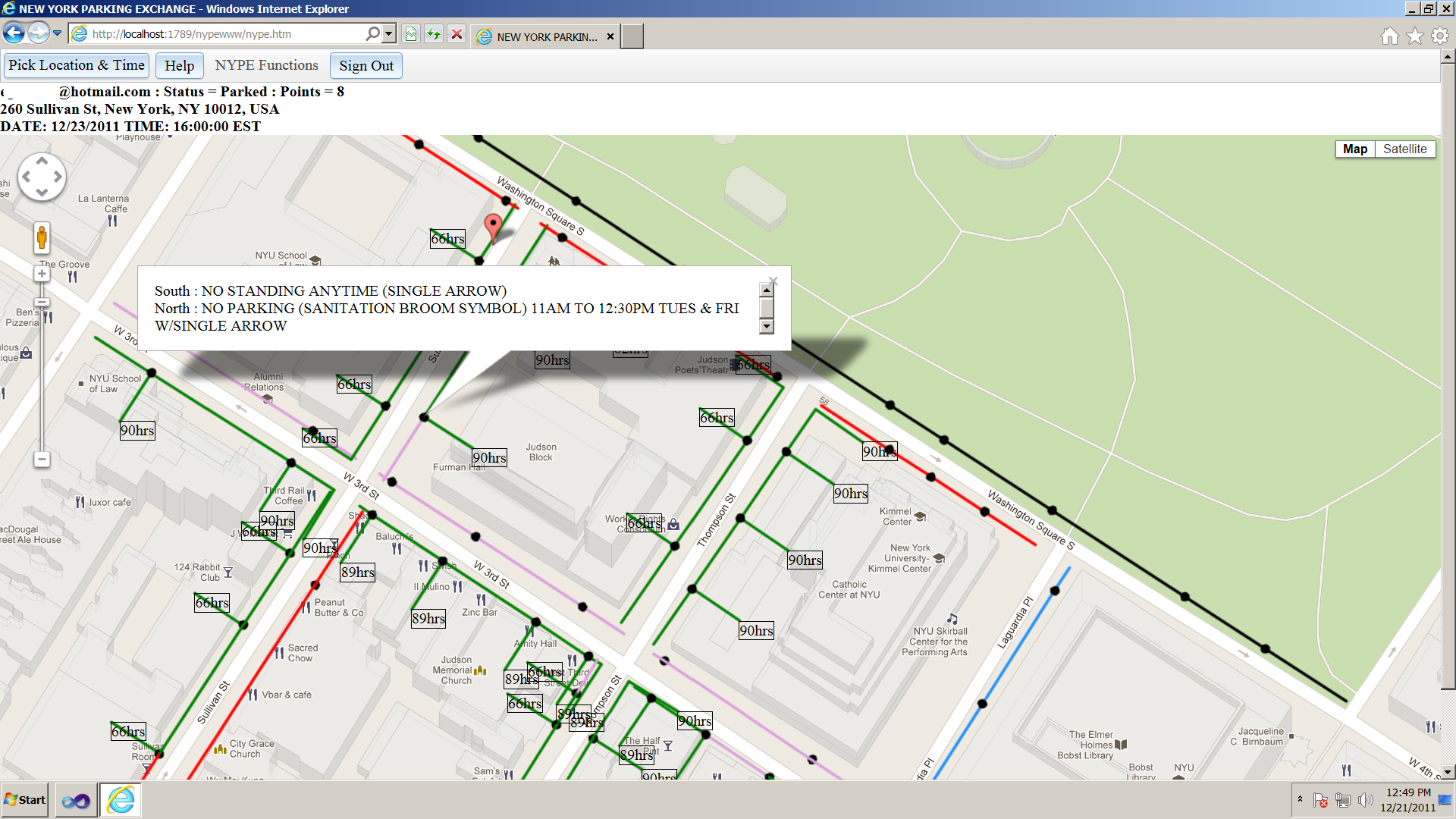
Task: Click the Sign Out button
Action: [x=366, y=66]
